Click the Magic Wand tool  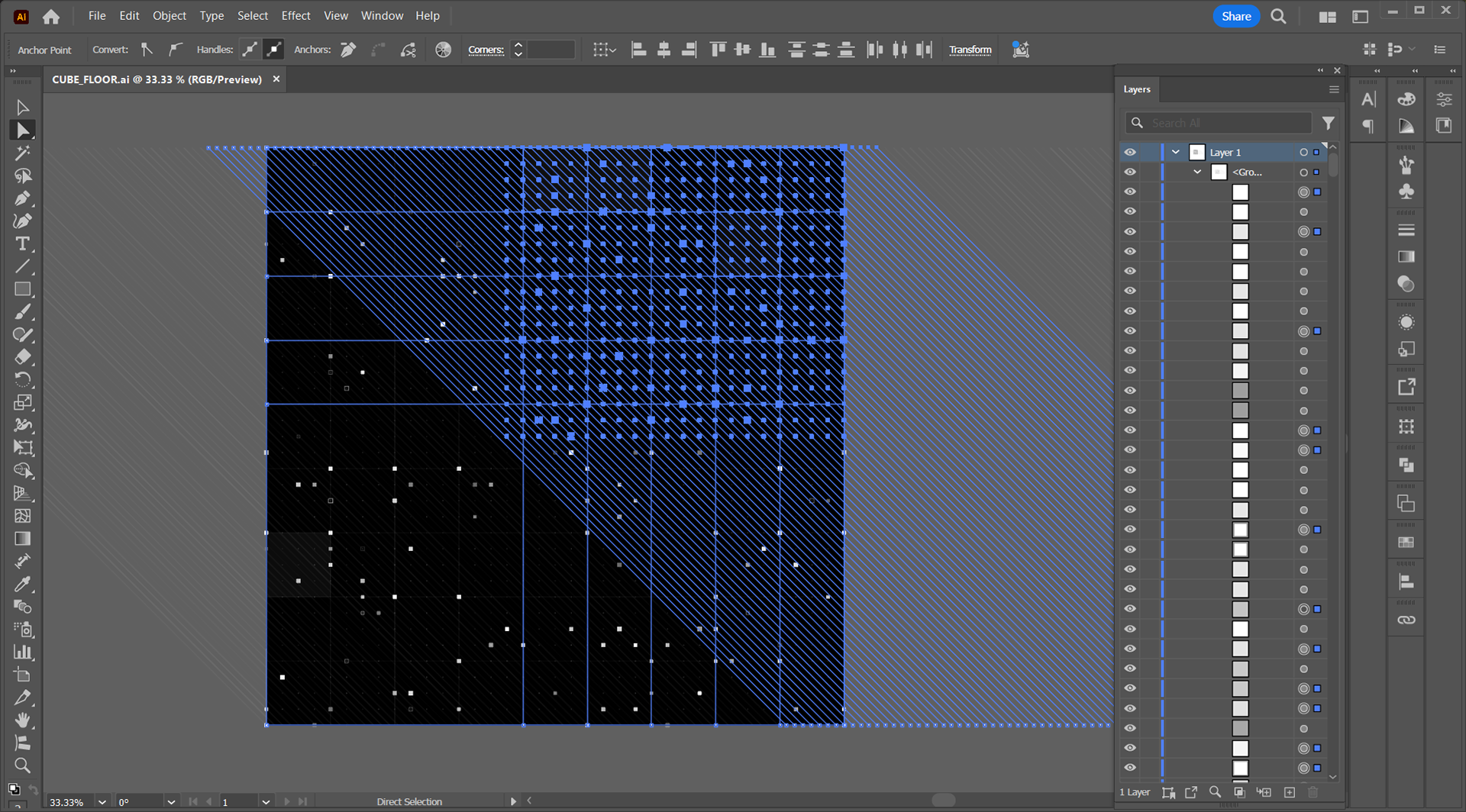(22, 153)
